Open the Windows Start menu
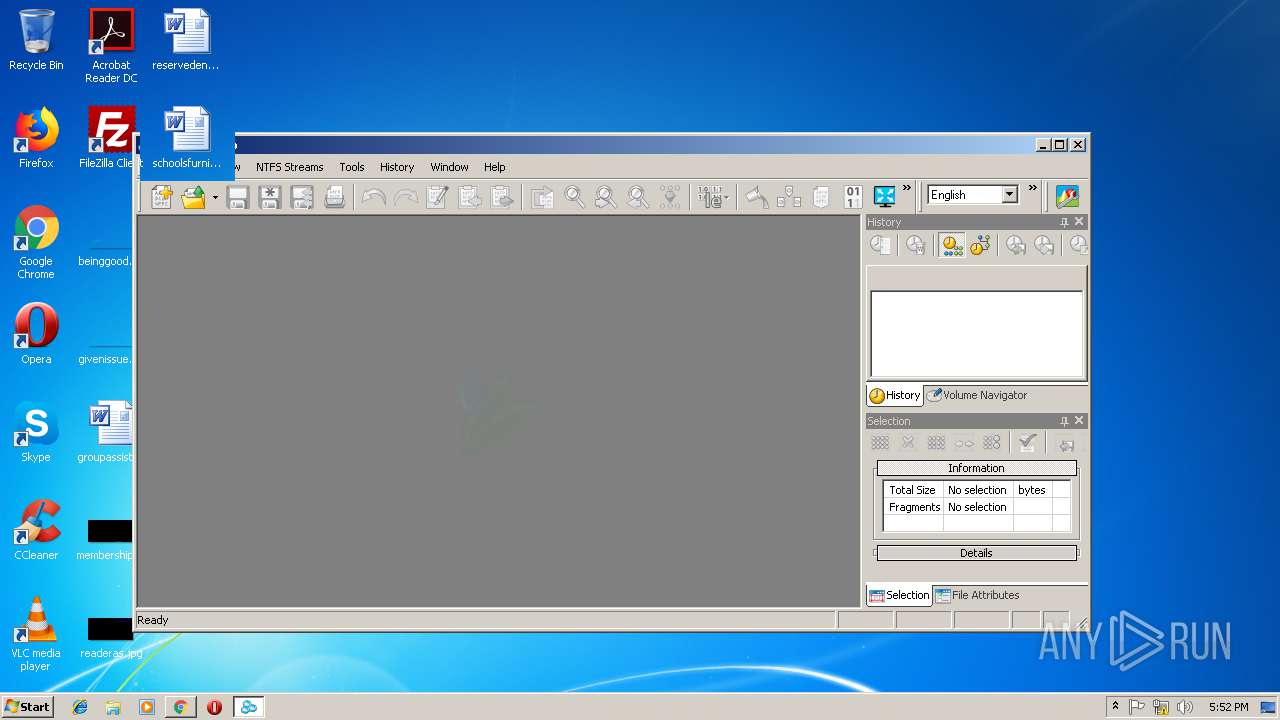The width and height of the screenshot is (1280, 720). click(x=27, y=706)
